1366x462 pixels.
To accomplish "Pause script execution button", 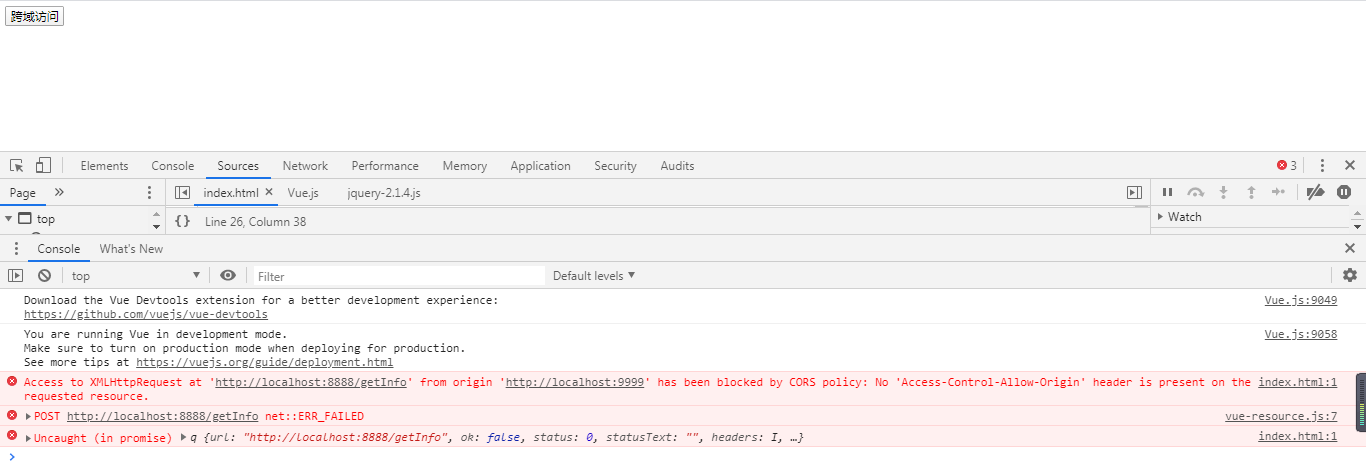I will tap(1167, 192).
